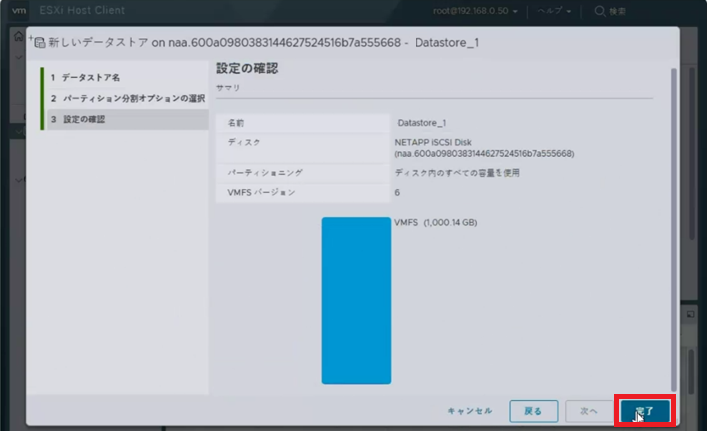Click the blue VMFS partition block
The width and height of the screenshot is (707, 431).
click(356, 301)
